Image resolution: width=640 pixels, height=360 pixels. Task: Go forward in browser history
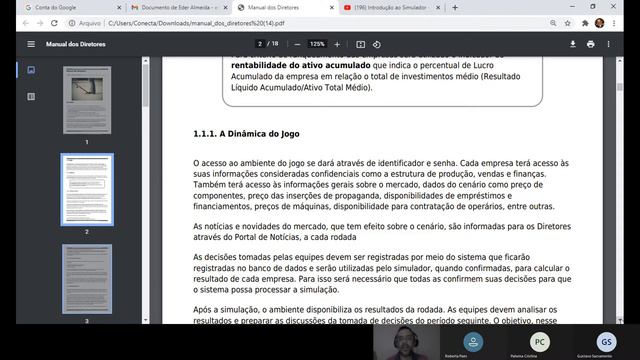(40, 23)
